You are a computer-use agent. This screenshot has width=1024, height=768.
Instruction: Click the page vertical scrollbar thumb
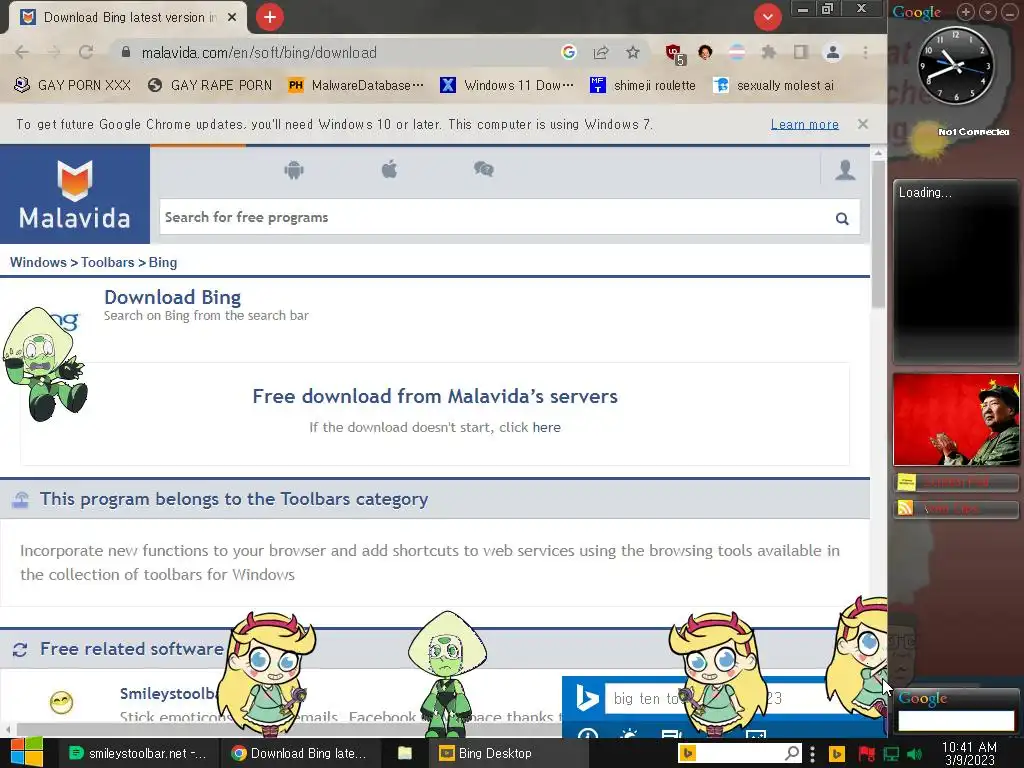tap(878, 233)
